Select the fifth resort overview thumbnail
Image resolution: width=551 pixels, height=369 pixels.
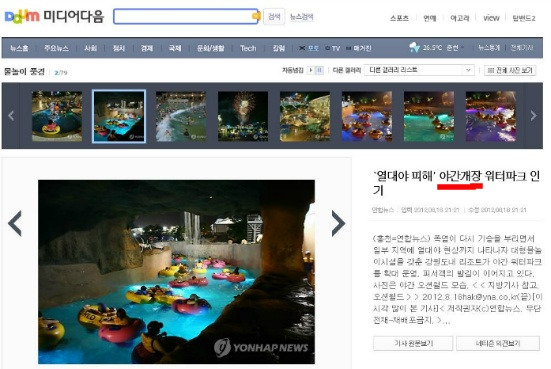[x=305, y=116]
